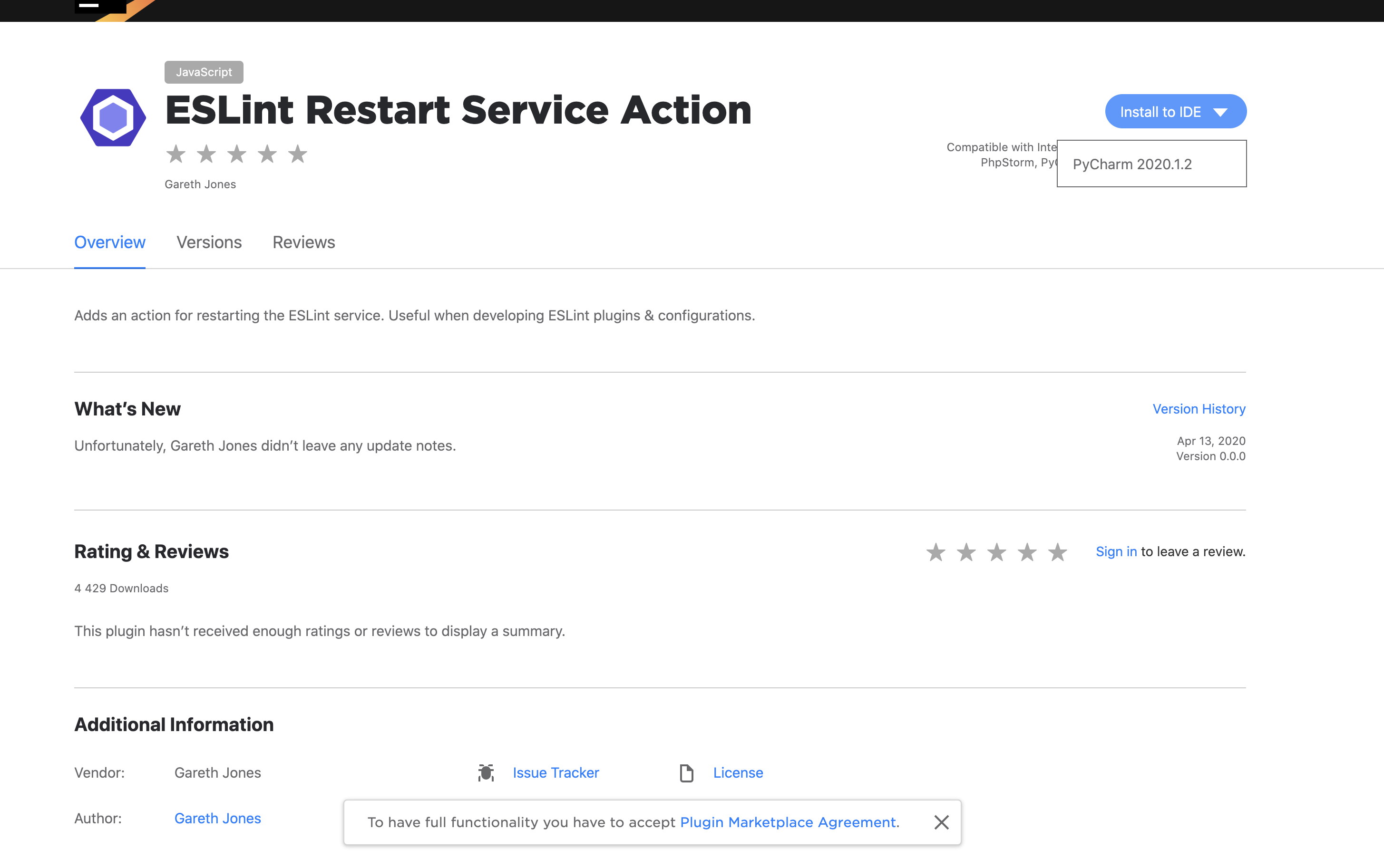
Task: Open the Version History link
Action: point(1199,409)
